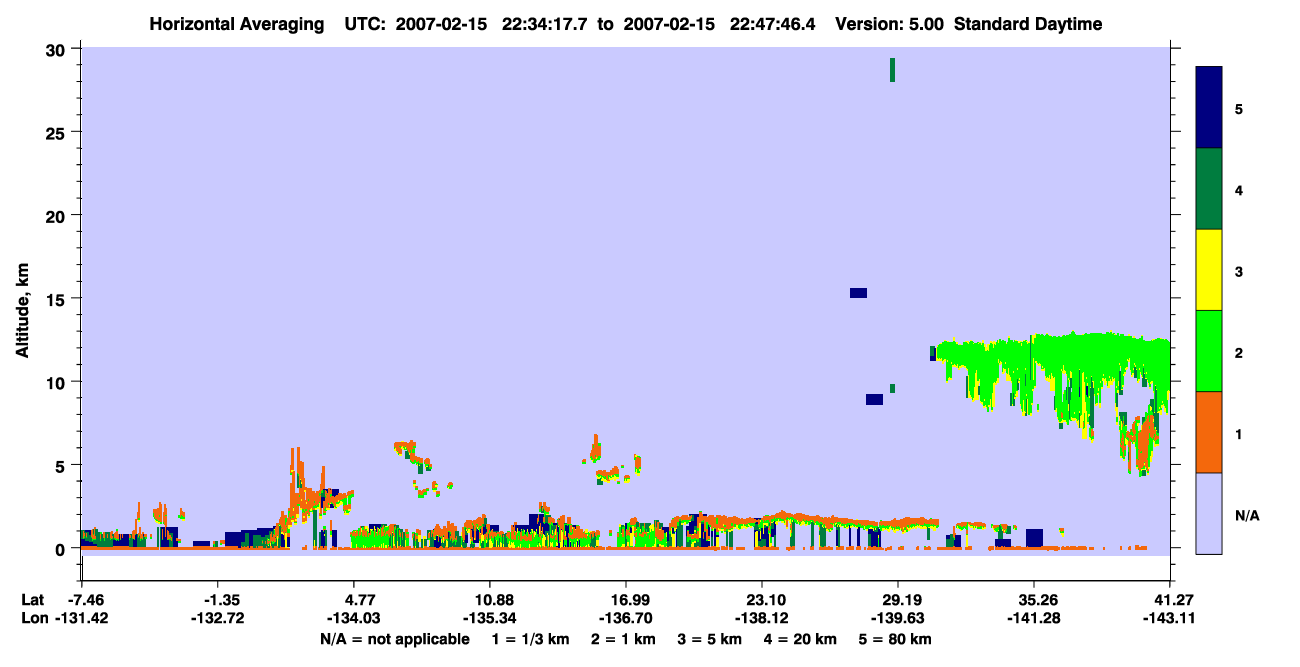Click the latitude value -1.35
Viewport: 1300px width, 667px height.
click(x=218, y=600)
